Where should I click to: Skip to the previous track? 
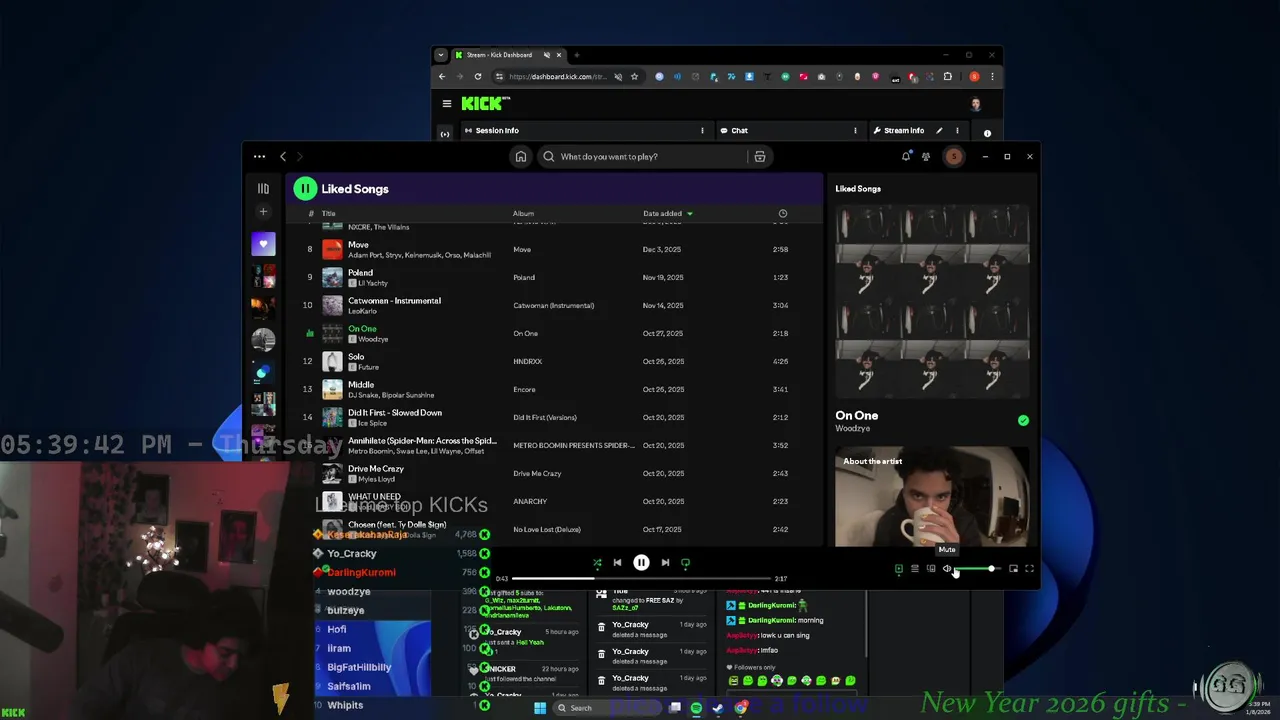pyautogui.click(x=617, y=563)
